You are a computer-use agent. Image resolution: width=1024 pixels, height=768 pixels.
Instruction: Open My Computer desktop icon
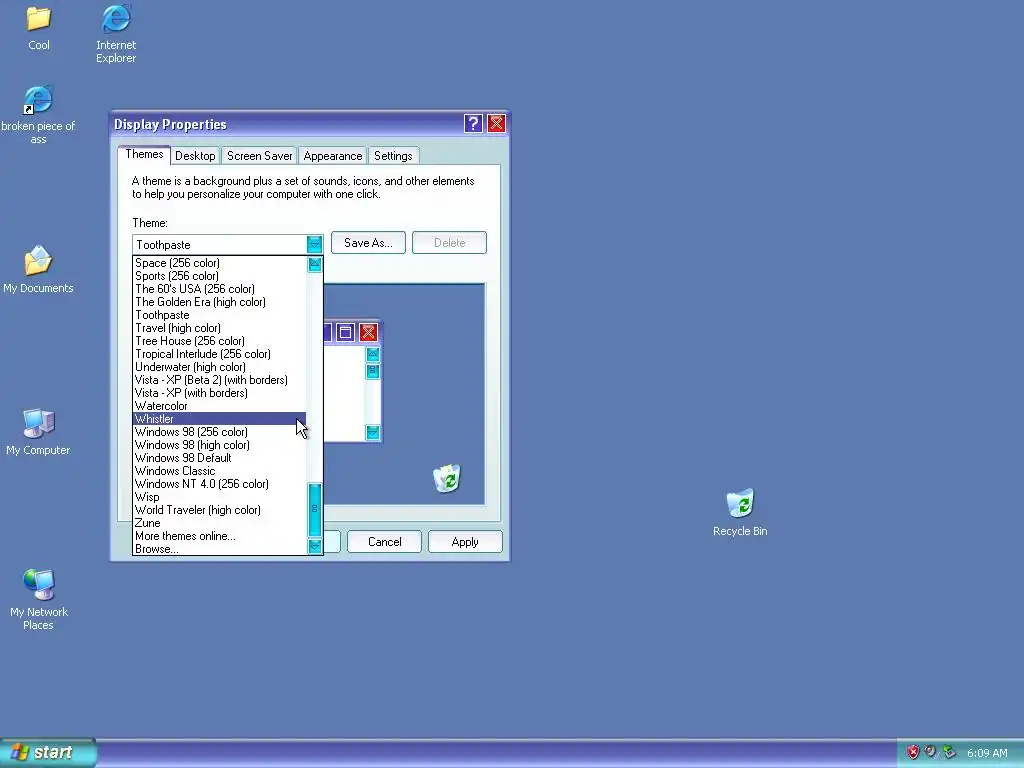[38, 432]
